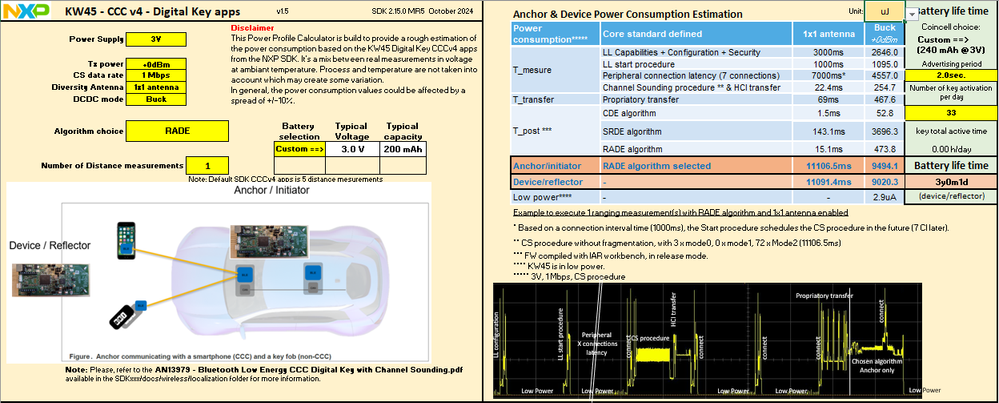Select the Number of Distance measurements value cell
999x403 pixels.
207,166
